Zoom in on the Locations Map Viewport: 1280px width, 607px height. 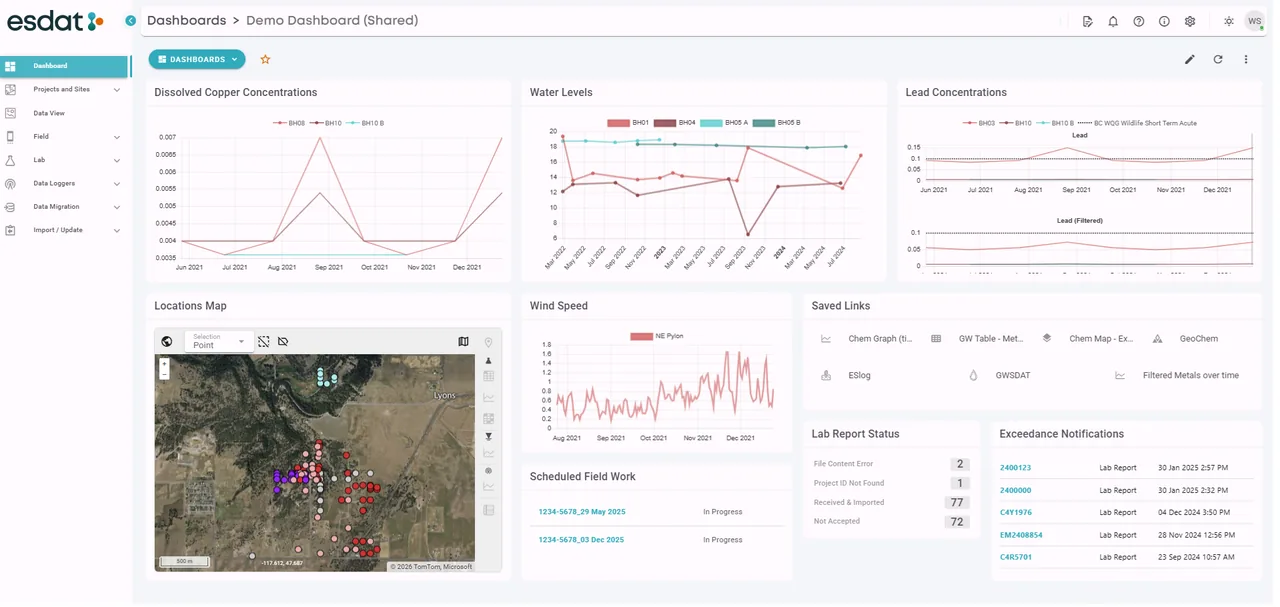(164, 364)
